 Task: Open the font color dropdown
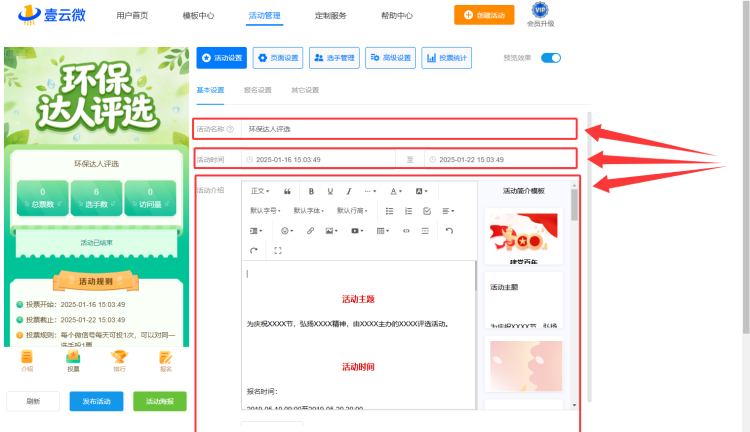click(x=396, y=191)
